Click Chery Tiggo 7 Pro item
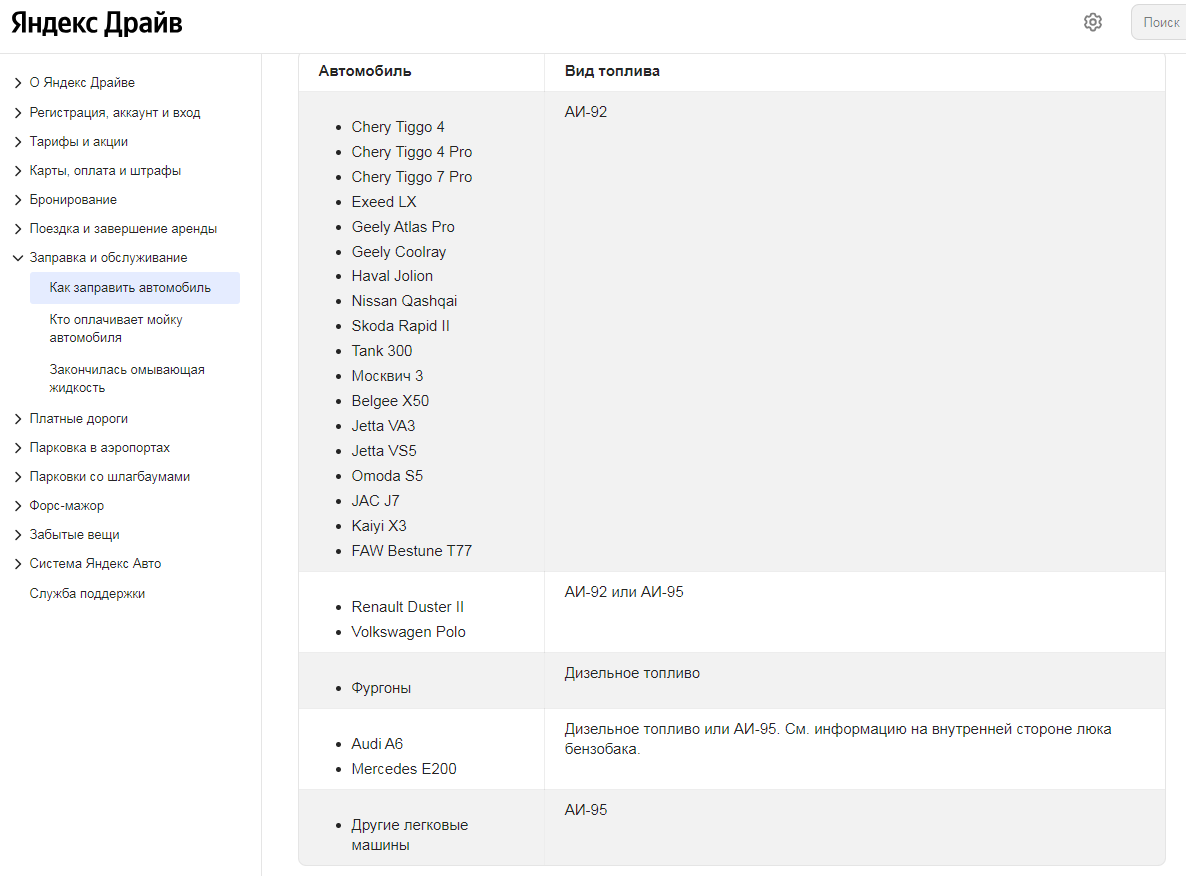 [411, 177]
